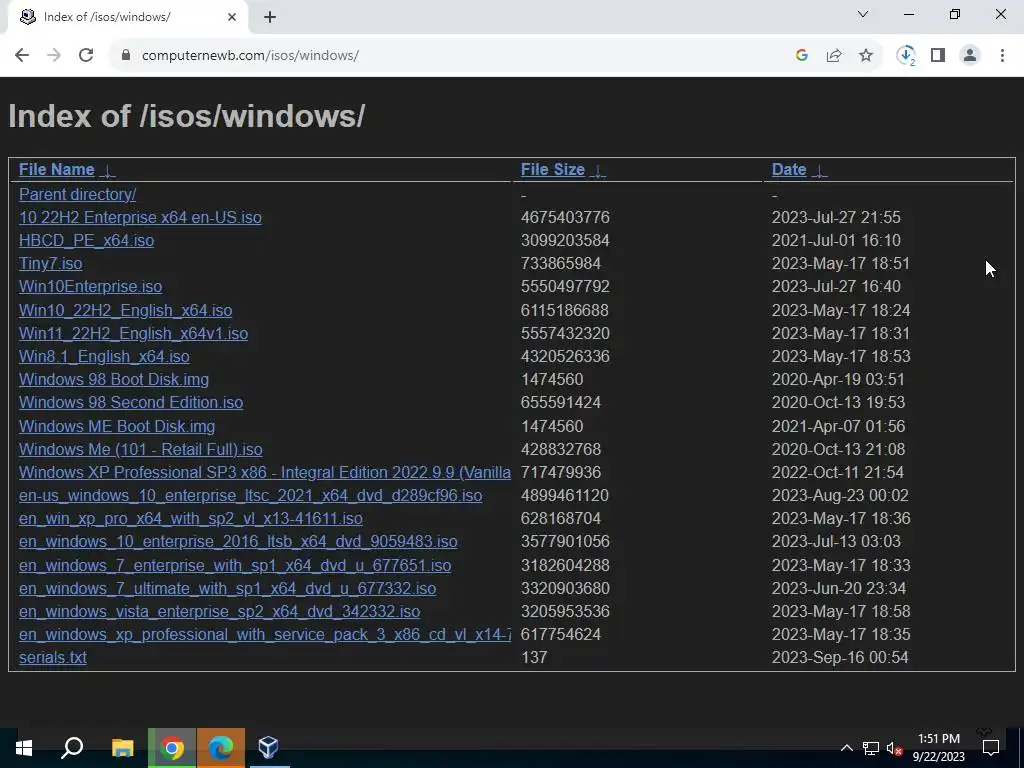The width and height of the screenshot is (1024, 768).
Task: Open Microsoft Edge from taskbar
Action: [x=221, y=748]
